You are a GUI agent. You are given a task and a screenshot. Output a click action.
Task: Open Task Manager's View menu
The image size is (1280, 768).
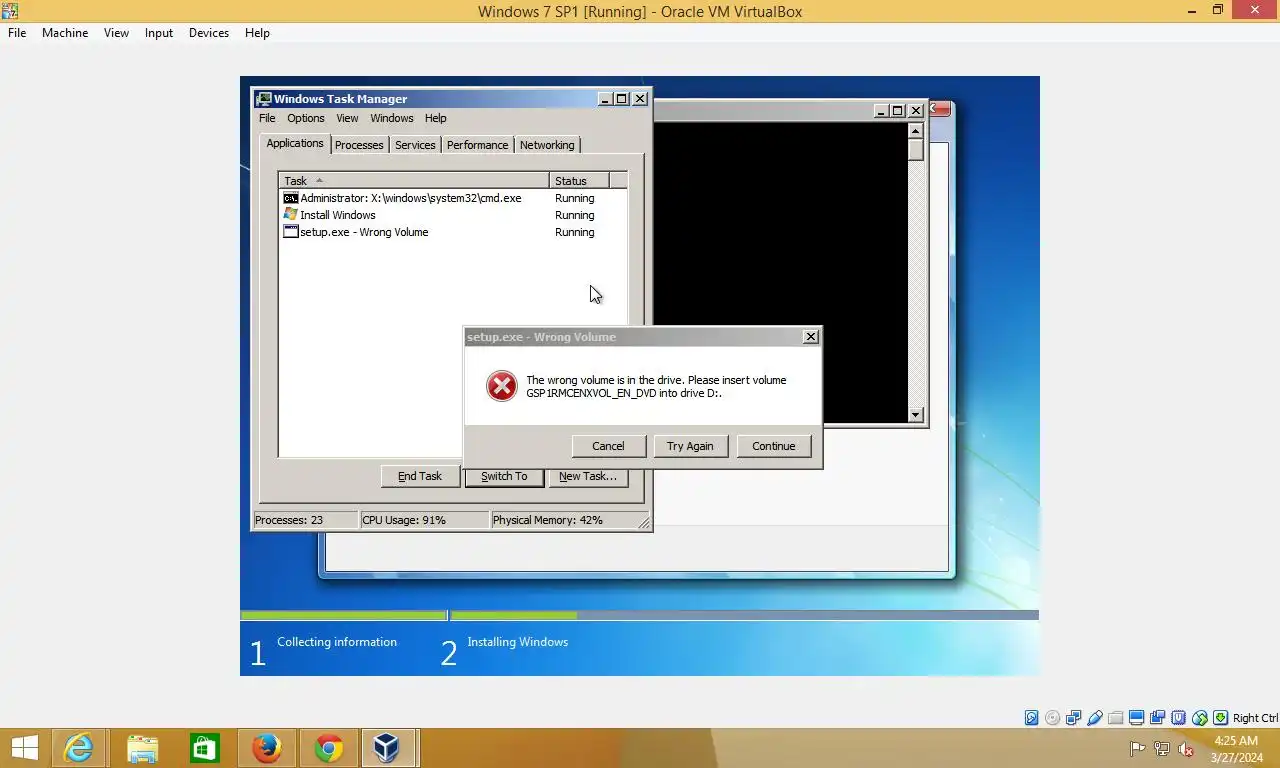[x=347, y=118]
